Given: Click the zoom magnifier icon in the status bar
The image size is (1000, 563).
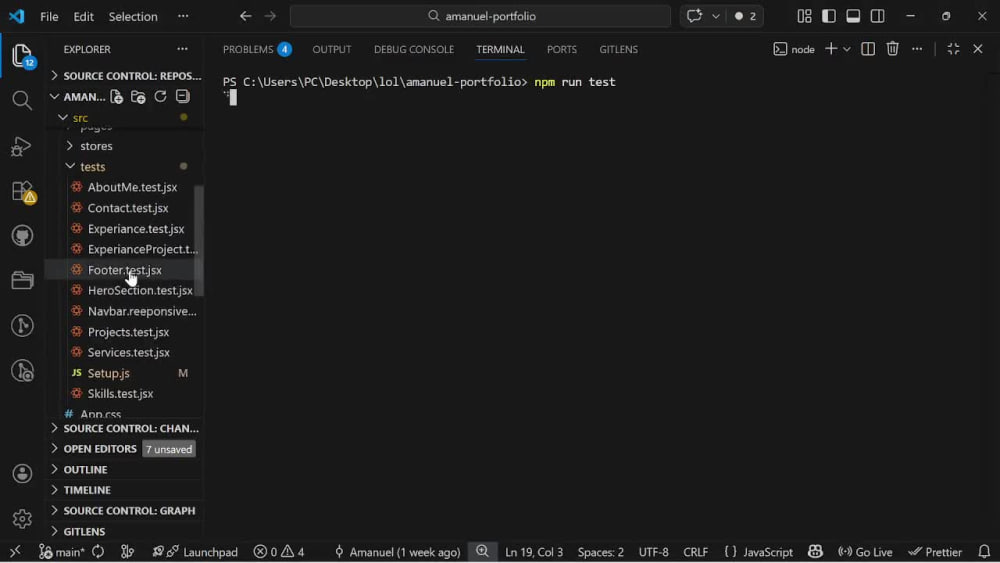Looking at the screenshot, I should [482, 552].
